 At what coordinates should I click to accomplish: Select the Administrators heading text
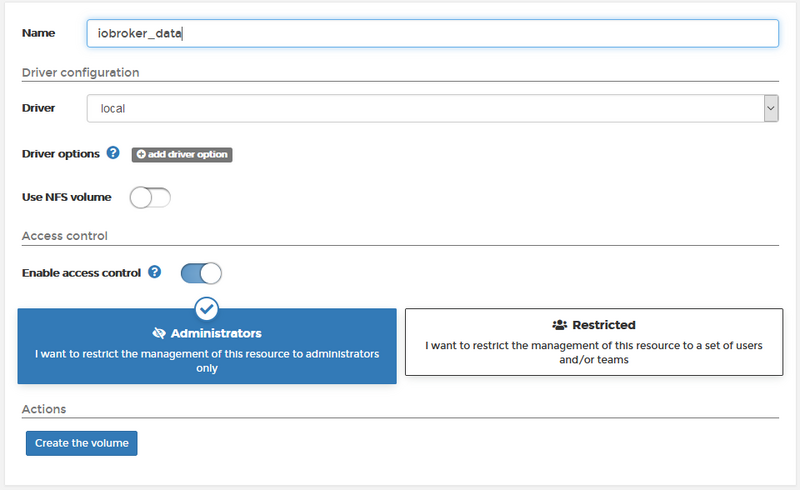tap(216, 333)
